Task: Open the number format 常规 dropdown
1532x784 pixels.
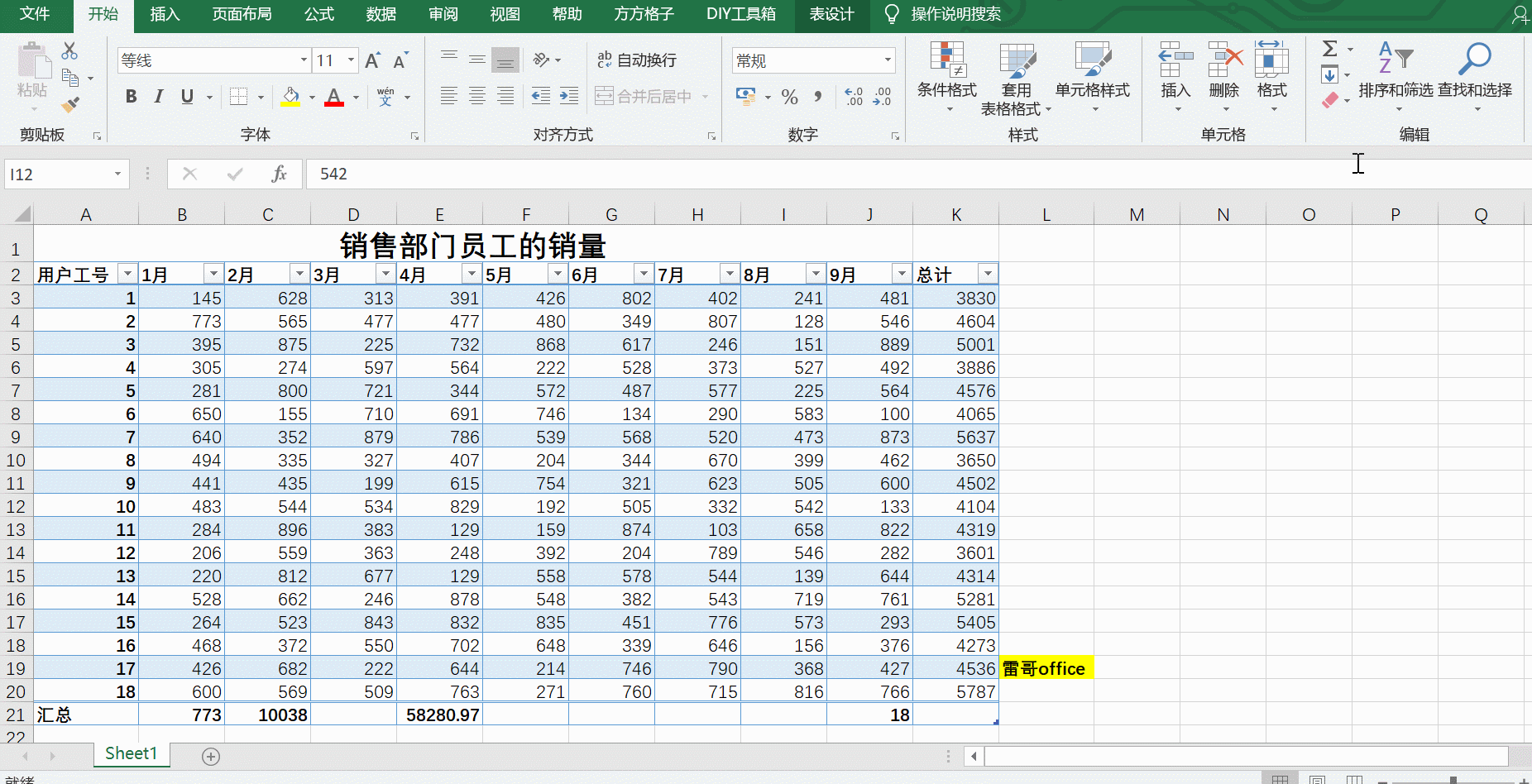Action: pos(888,60)
